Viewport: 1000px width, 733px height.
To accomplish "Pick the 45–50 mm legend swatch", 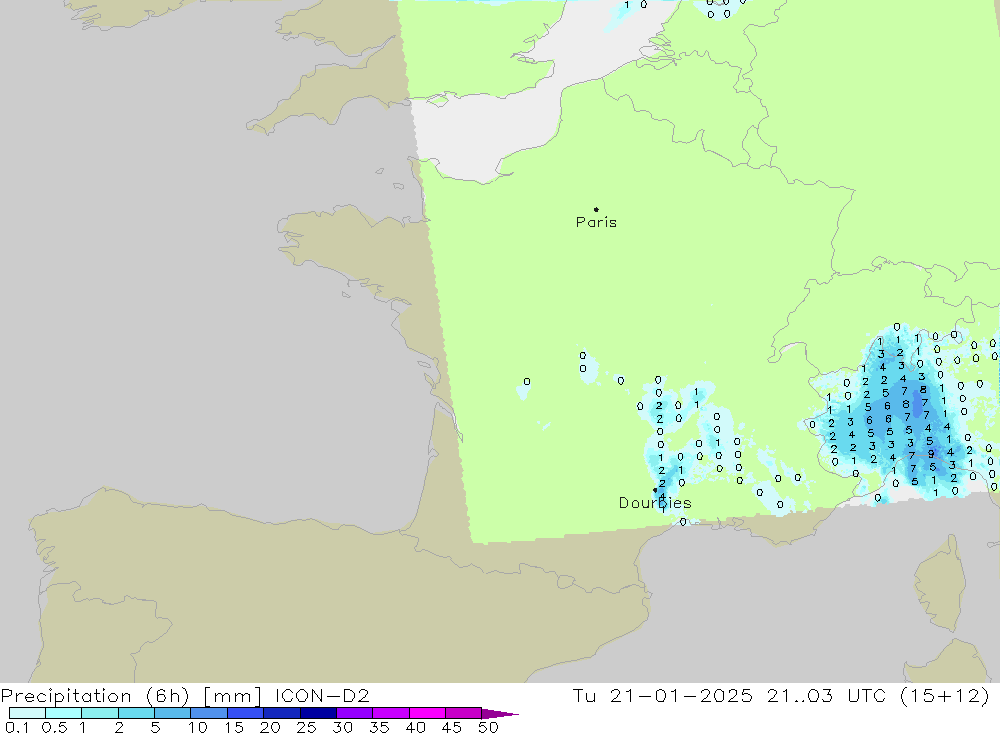I will point(463,713).
